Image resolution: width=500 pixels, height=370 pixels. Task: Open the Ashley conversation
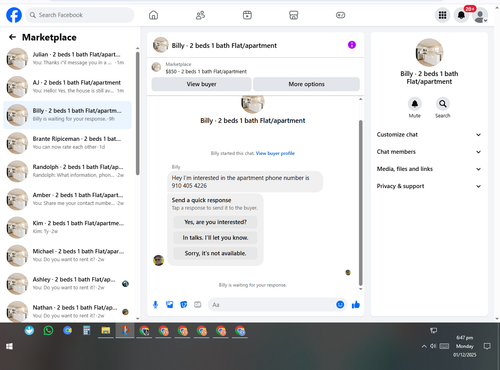[67, 283]
